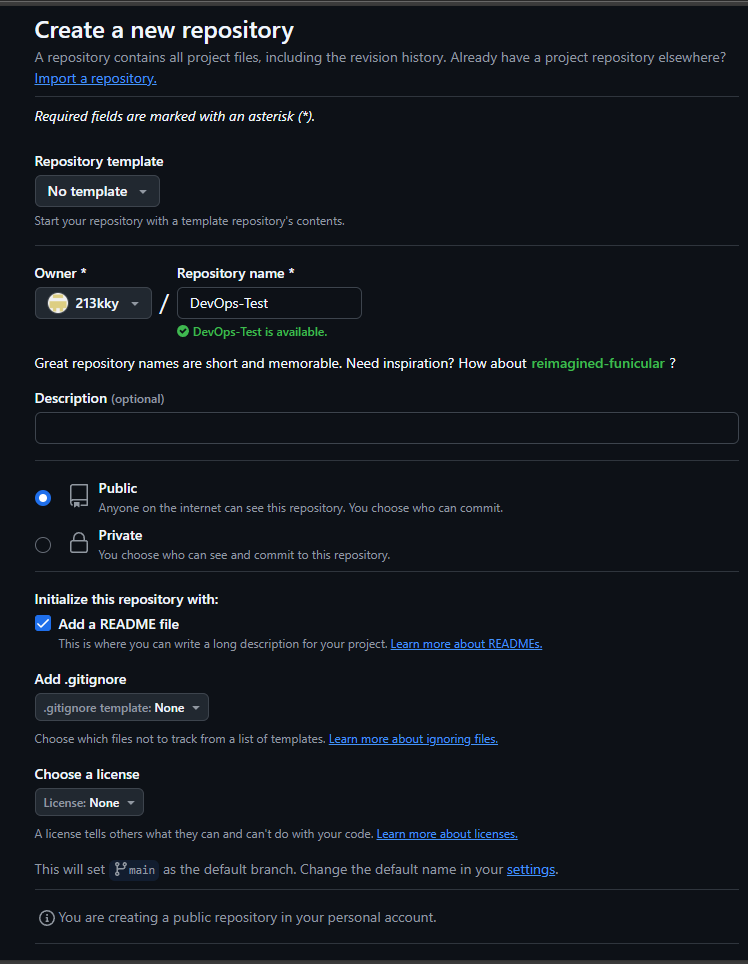Use the suggested name reimagined-funicular
Image resolution: width=748 pixels, height=964 pixels.
coord(597,363)
